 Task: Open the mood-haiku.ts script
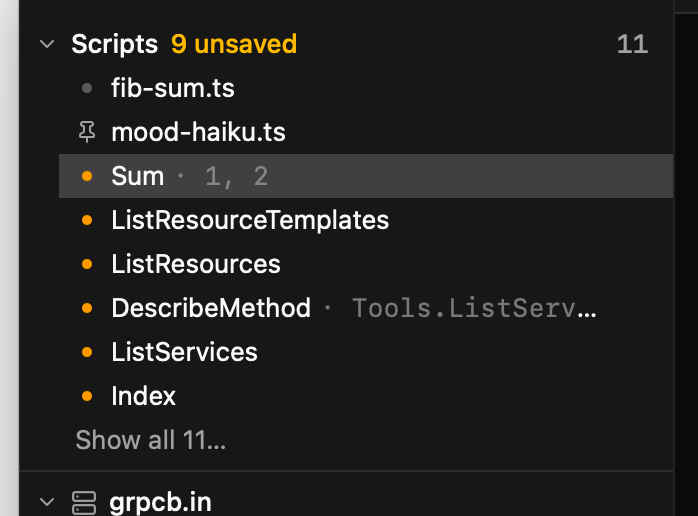(366, 132)
